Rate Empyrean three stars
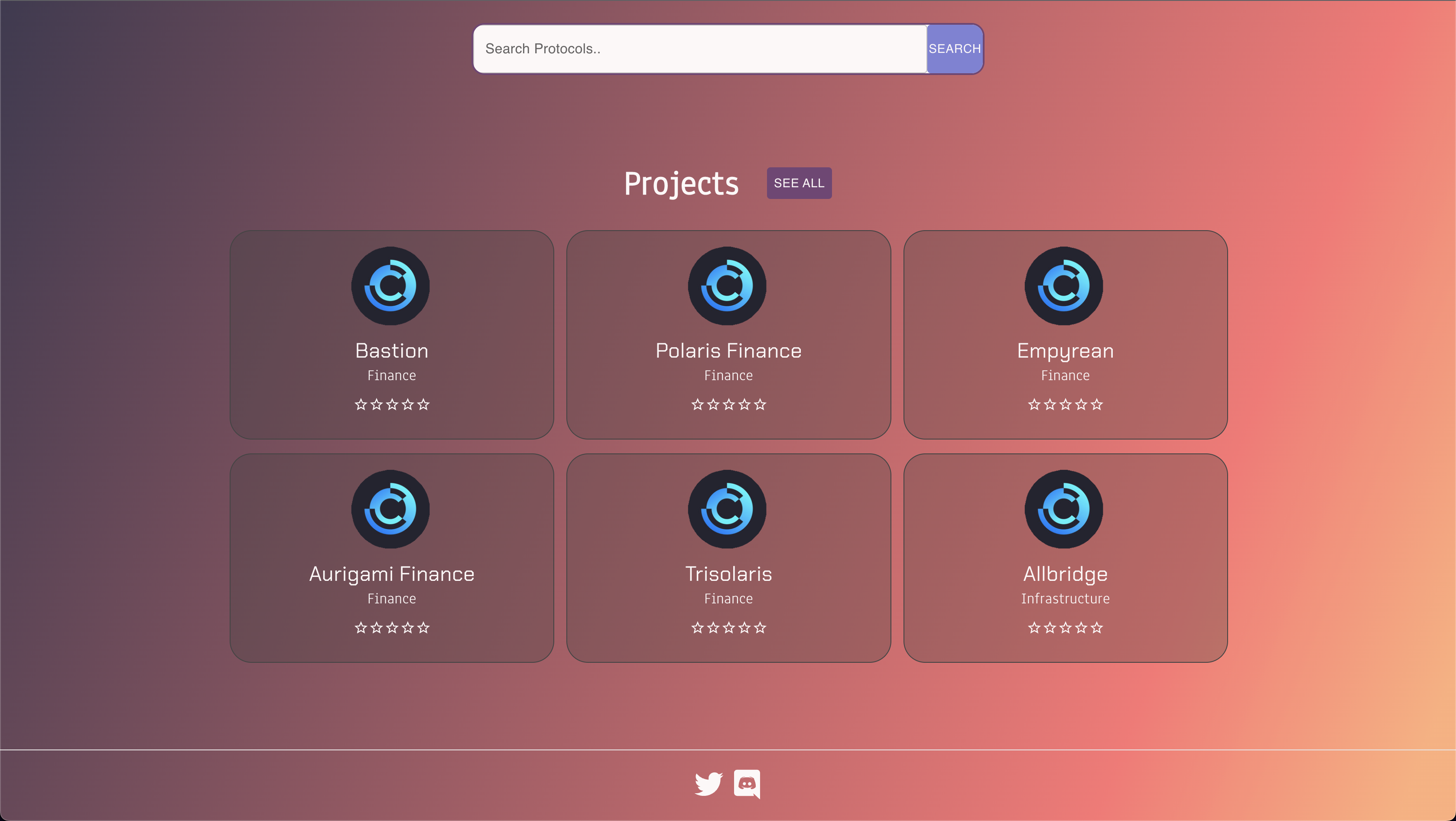Image resolution: width=1456 pixels, height=821 pixels. point(1066,404)
